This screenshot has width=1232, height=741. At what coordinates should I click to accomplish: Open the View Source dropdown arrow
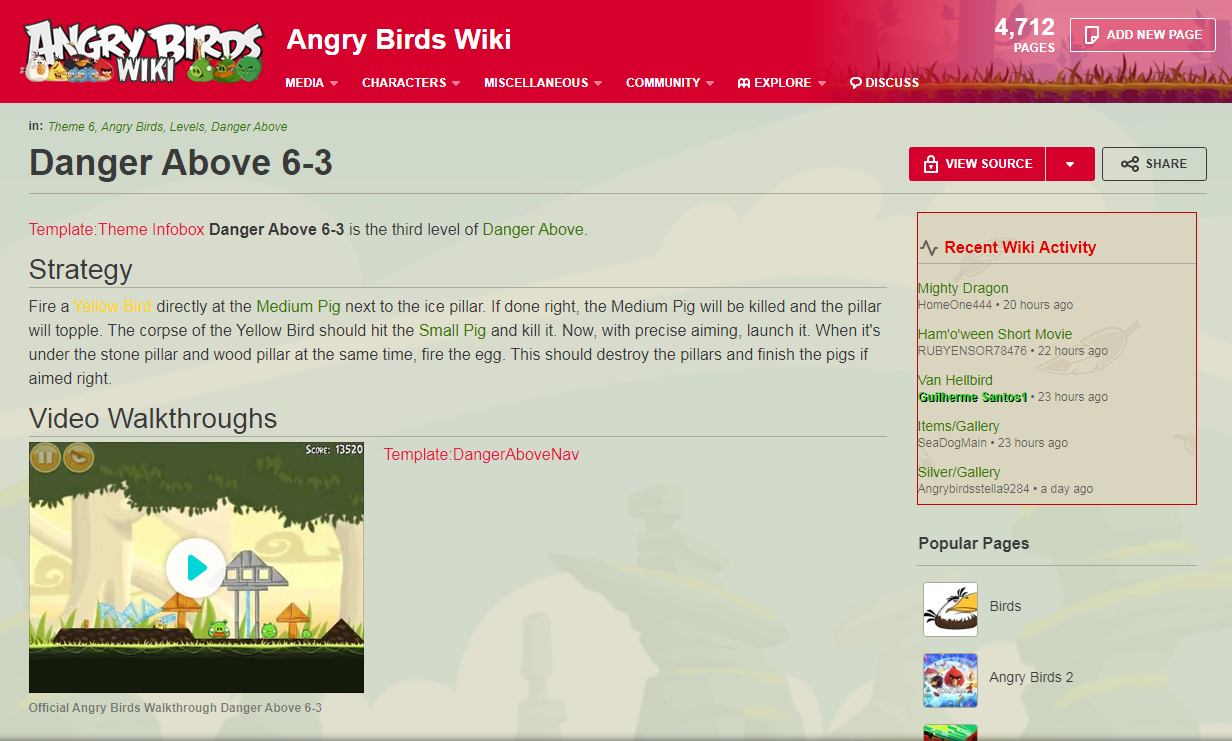(1070, 164)
